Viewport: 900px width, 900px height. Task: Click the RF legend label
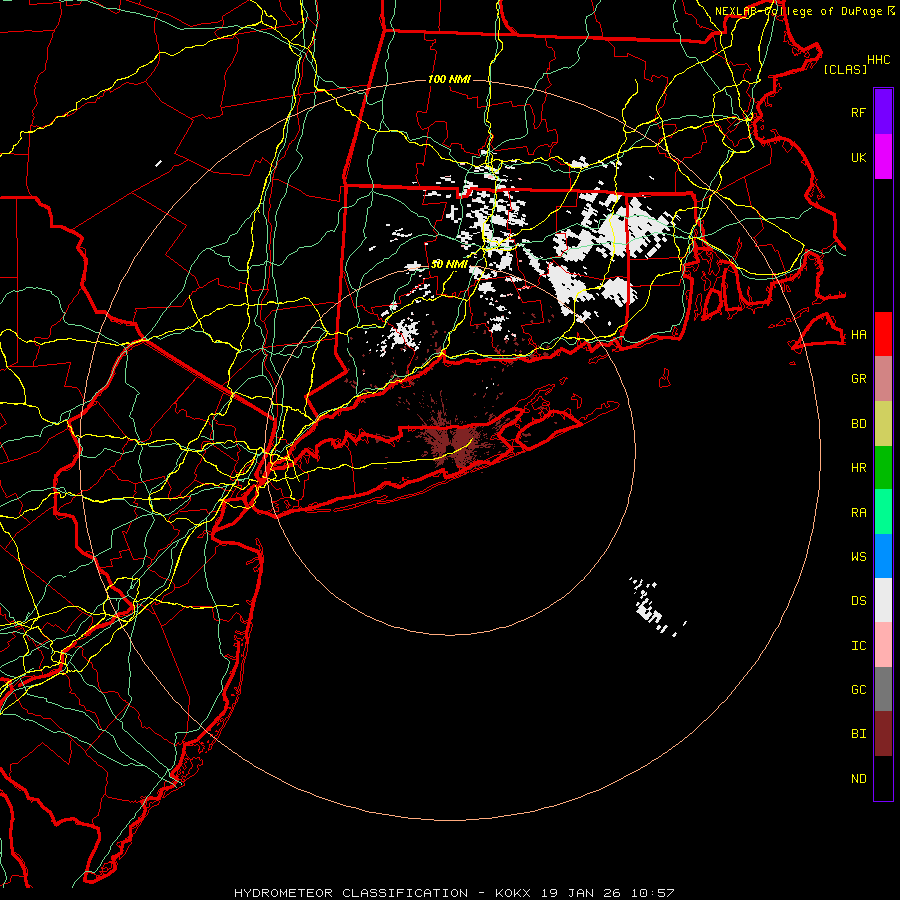coord(858,112)
